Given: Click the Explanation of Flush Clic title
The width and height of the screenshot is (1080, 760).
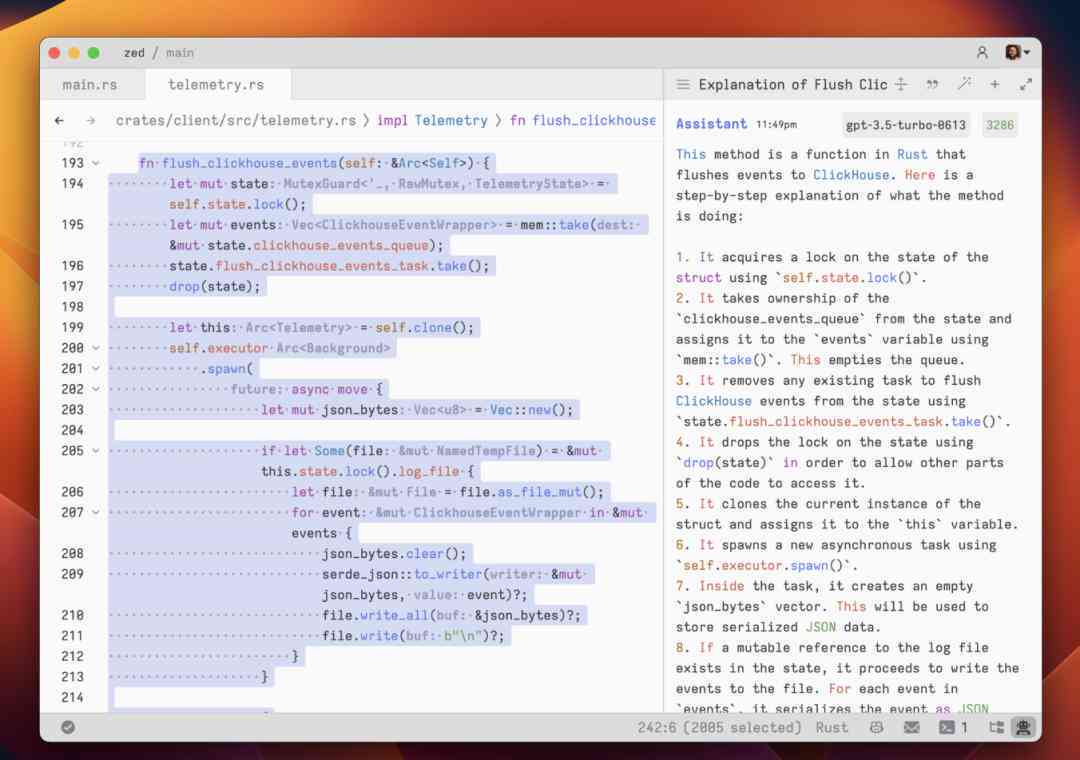Looking at the screenshot, I should (793, 85).
